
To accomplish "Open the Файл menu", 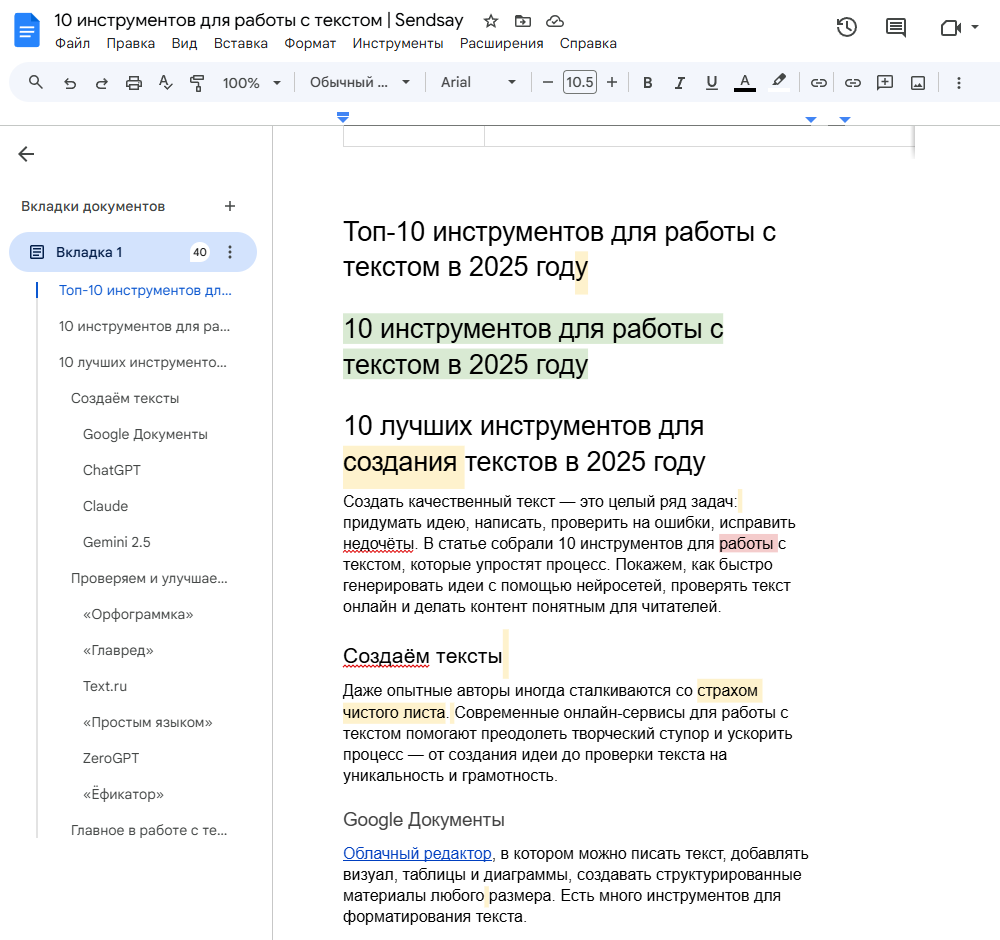I will (72, 43).
